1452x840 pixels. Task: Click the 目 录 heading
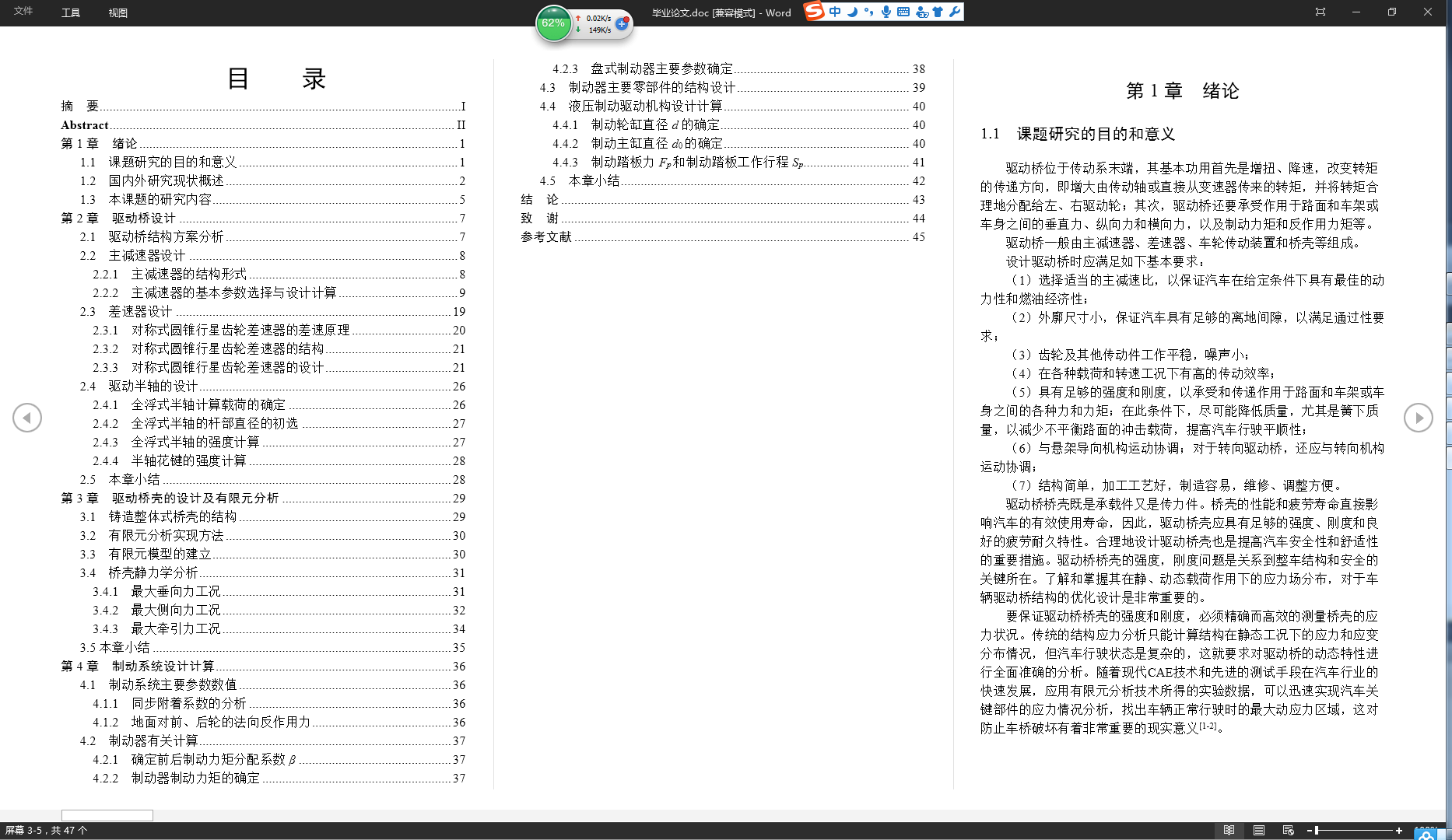(276, 79)
